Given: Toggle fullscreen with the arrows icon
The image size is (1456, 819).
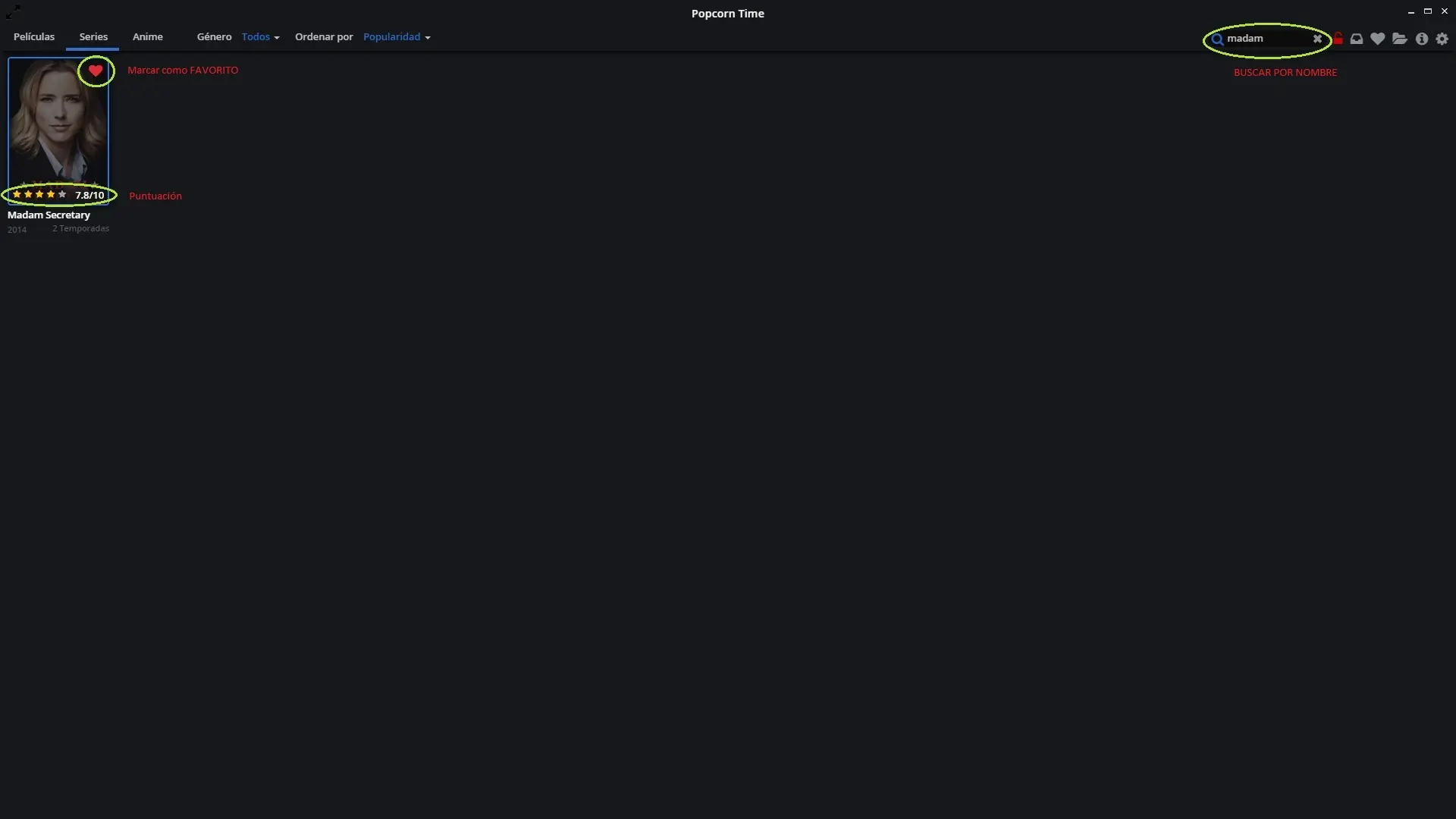Looking at the screenshot, I should click(13, 11).
